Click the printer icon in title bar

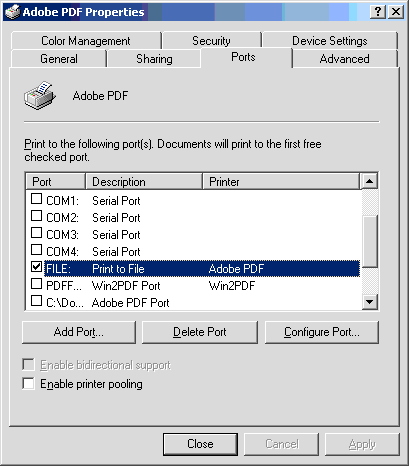click(x=13, y=12)
